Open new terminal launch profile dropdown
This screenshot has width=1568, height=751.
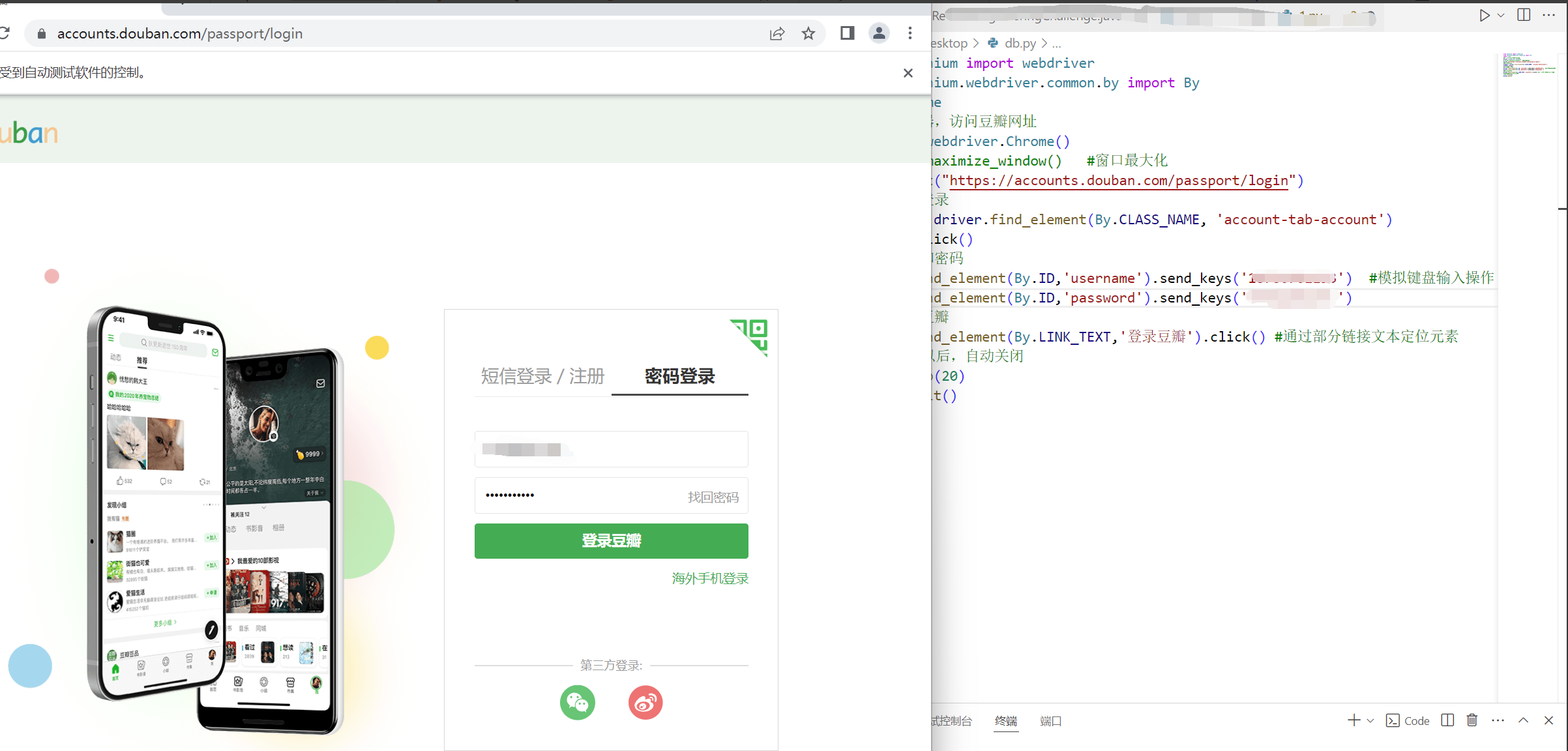click(x=1370, y=720)
